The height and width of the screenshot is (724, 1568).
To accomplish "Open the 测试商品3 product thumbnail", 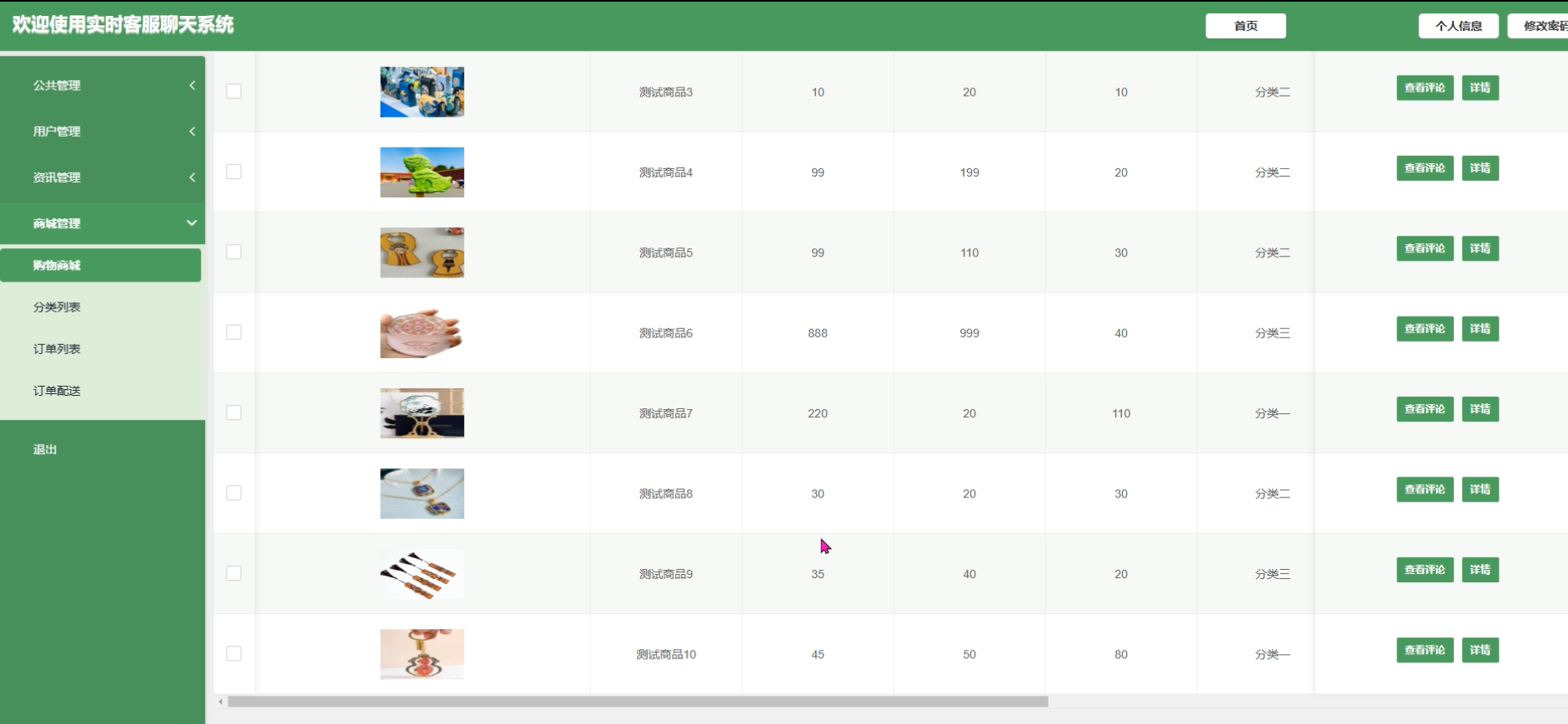I will click(422, 92).
